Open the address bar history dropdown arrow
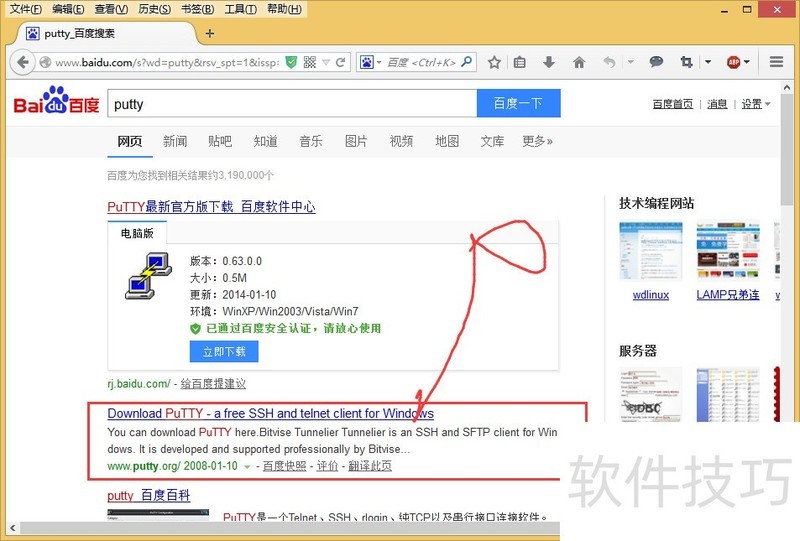This screenshot has height=541, width=800. click(326, 63)
